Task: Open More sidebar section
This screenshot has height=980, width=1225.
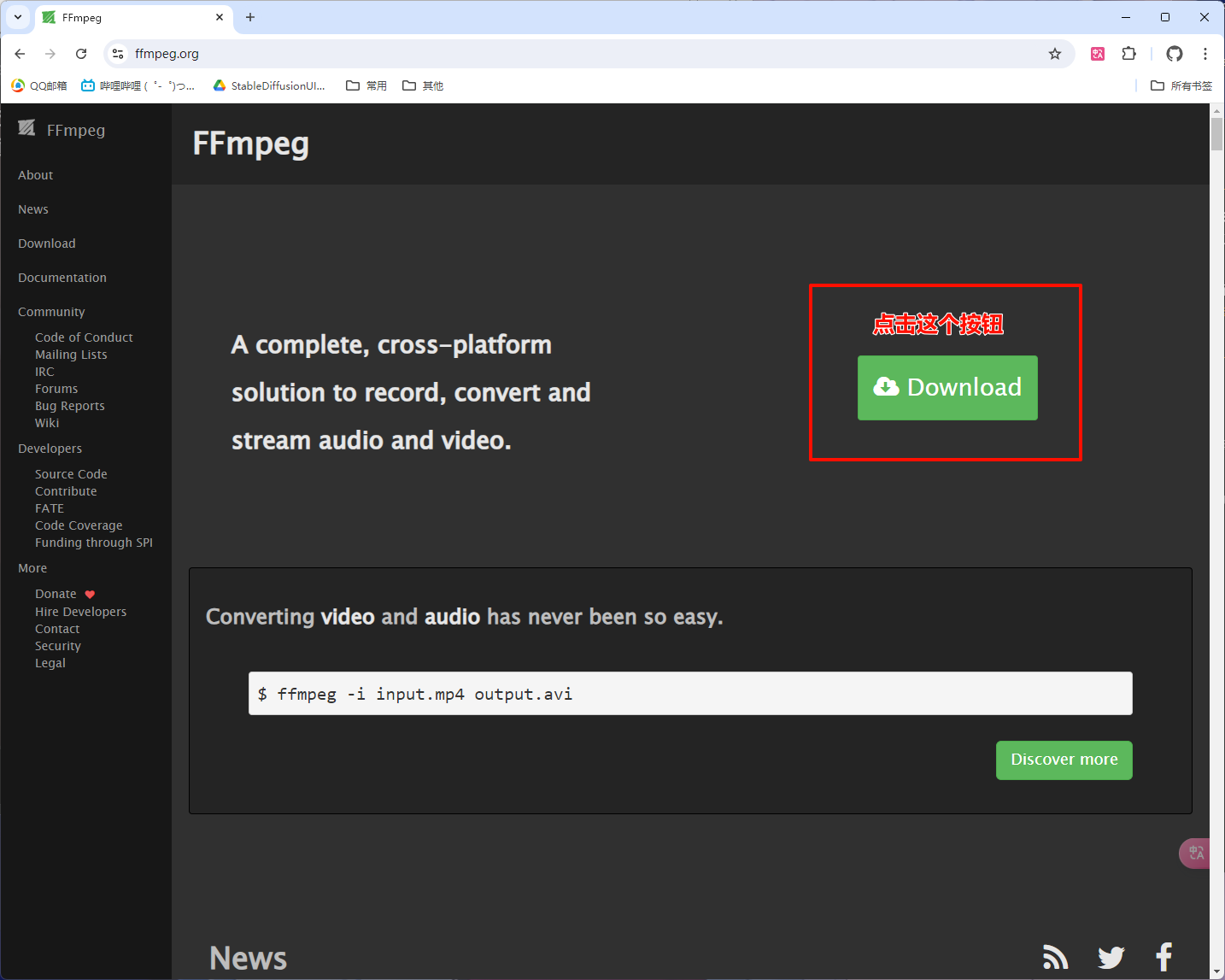Action: (32, 568)
